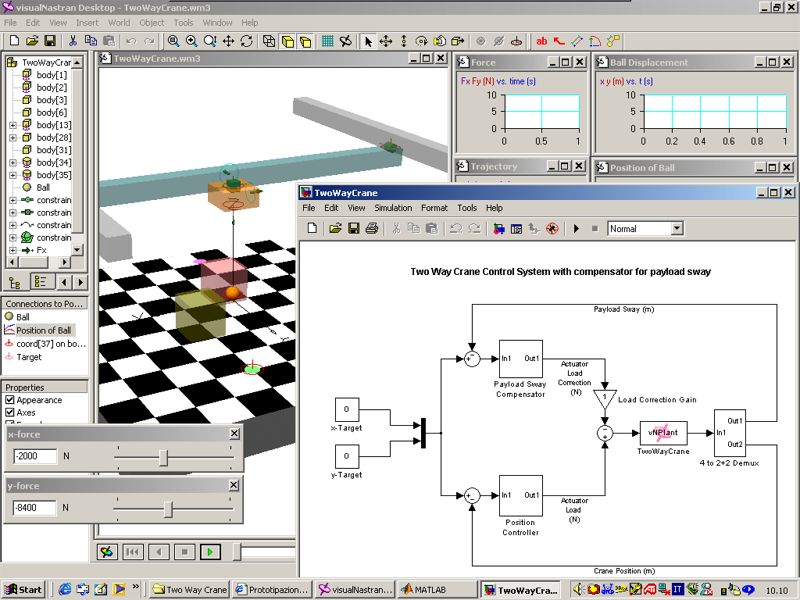Open the World menu in visualNastran
This screenshot has width=800, height=600.
[119, 23]
